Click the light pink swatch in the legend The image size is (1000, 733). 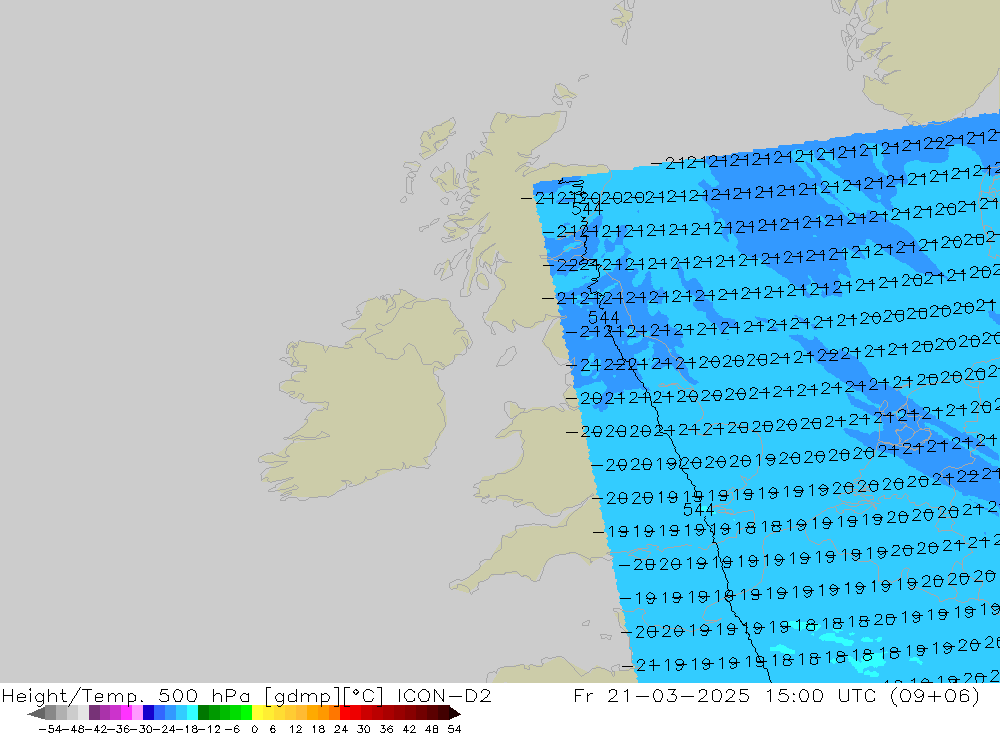pos(138,713)
